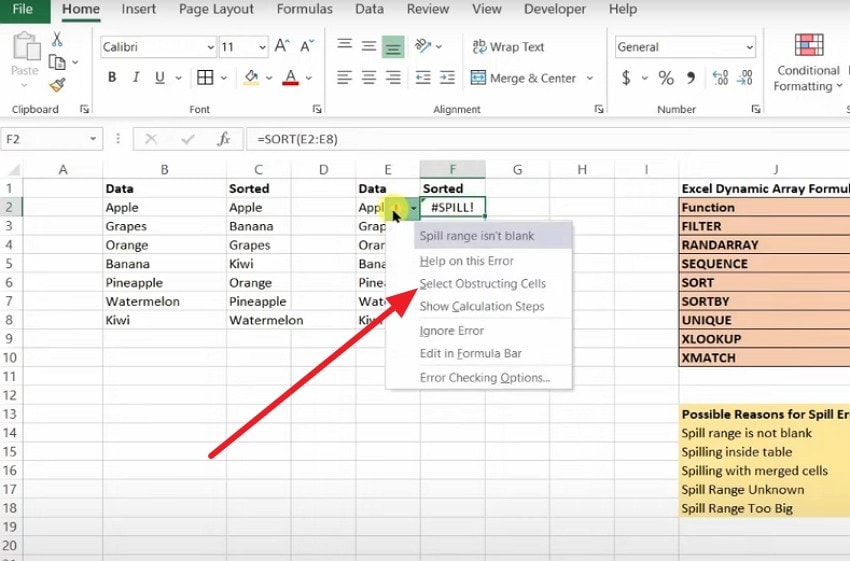
Task: Click cell J6 labeled SORT
Action: click(x=764, y=282)
